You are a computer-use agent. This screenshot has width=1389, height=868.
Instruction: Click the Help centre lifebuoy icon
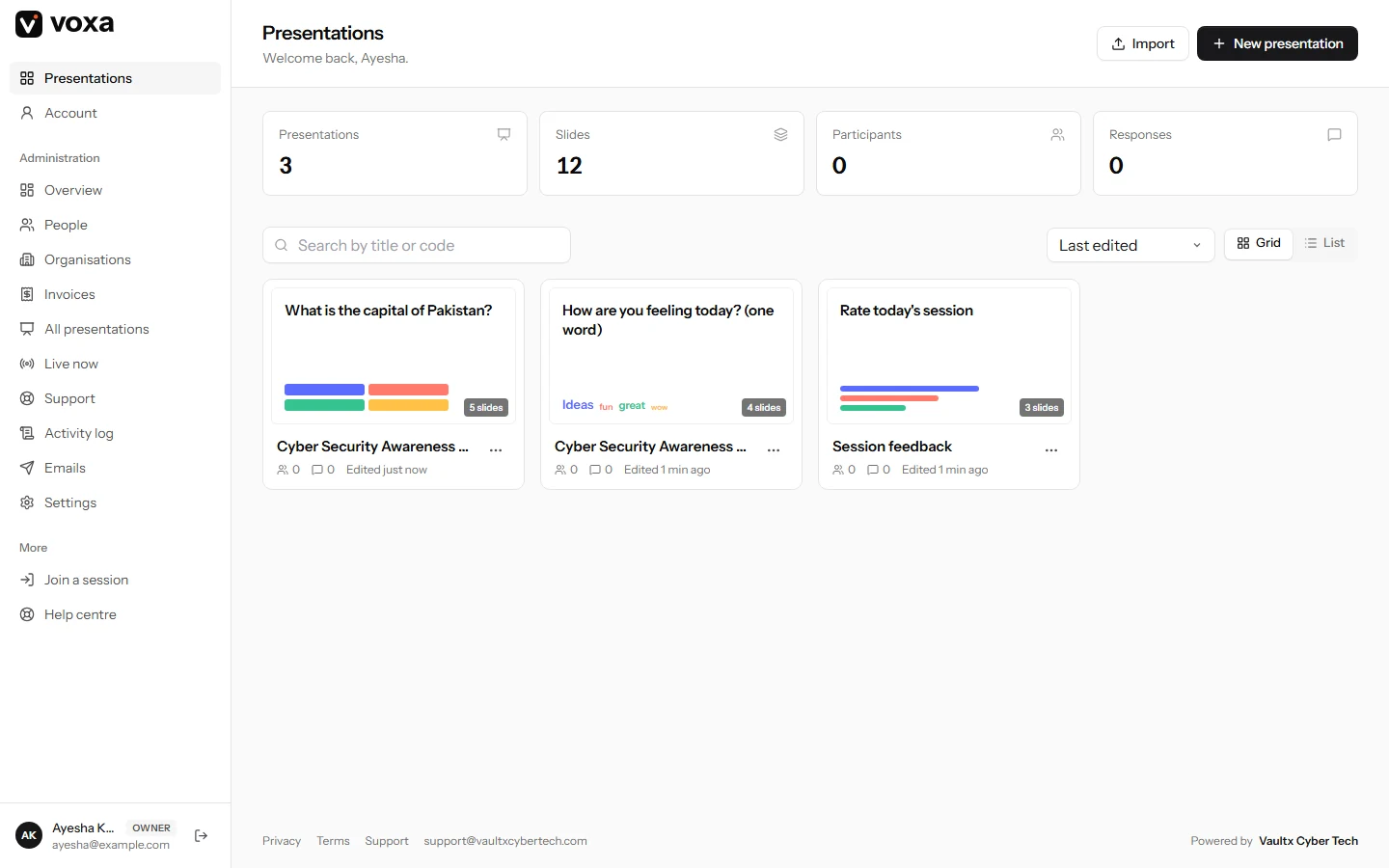tap(27, 614)
